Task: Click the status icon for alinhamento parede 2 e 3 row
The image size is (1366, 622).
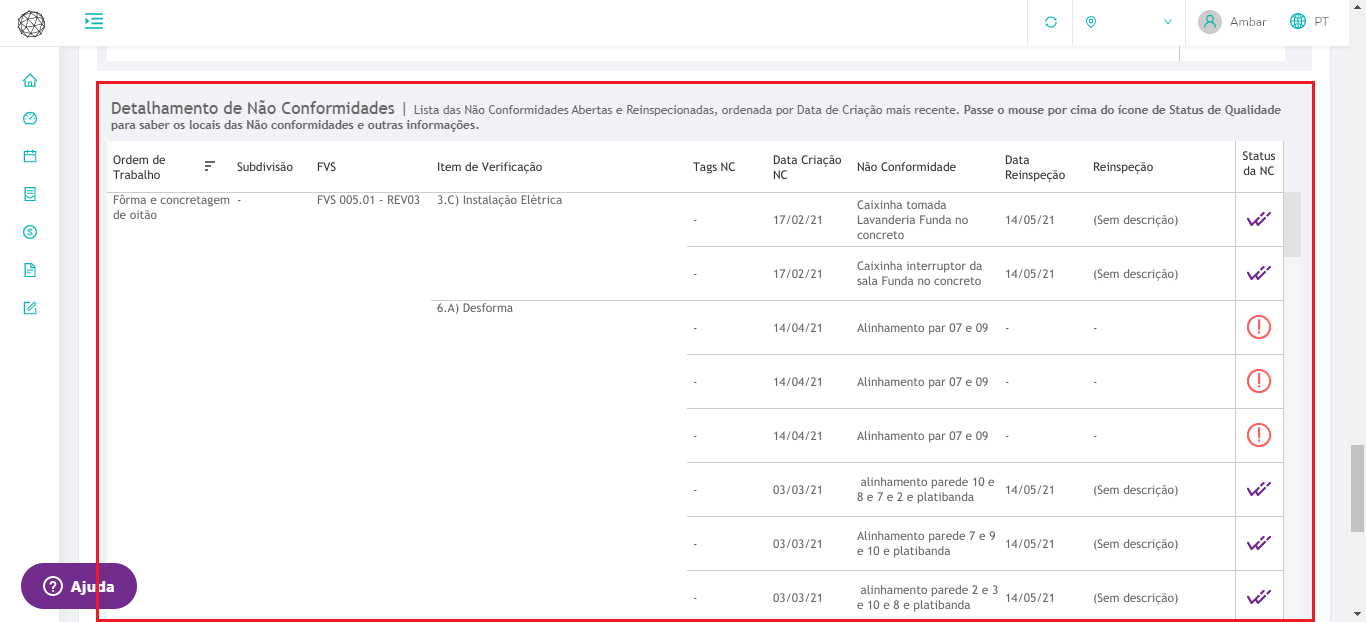Action: [1259, 598]
